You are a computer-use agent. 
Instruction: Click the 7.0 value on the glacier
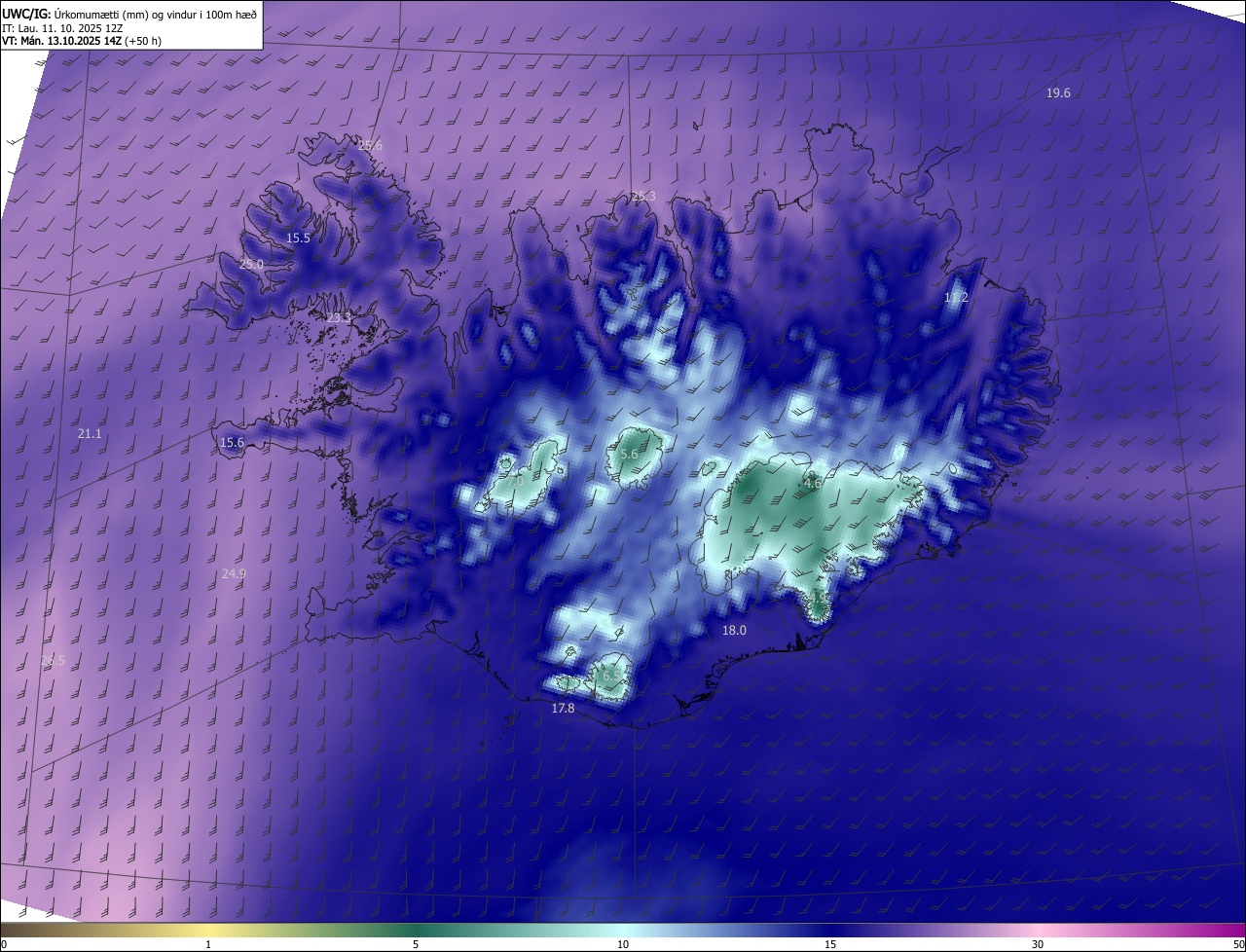tap(515, 482)
